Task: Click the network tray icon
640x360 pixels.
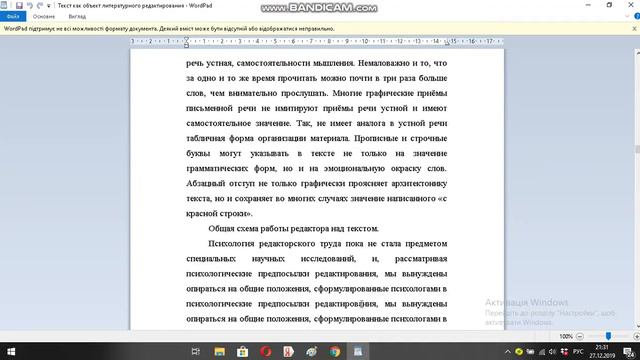Action: point(542,351)
